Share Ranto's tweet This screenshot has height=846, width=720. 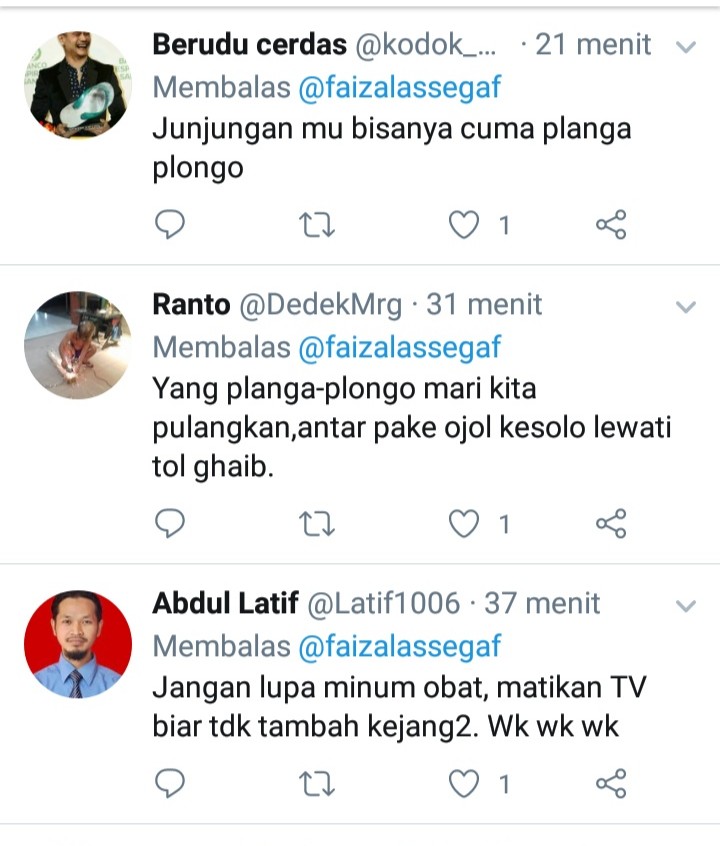[x=611, y=523]
